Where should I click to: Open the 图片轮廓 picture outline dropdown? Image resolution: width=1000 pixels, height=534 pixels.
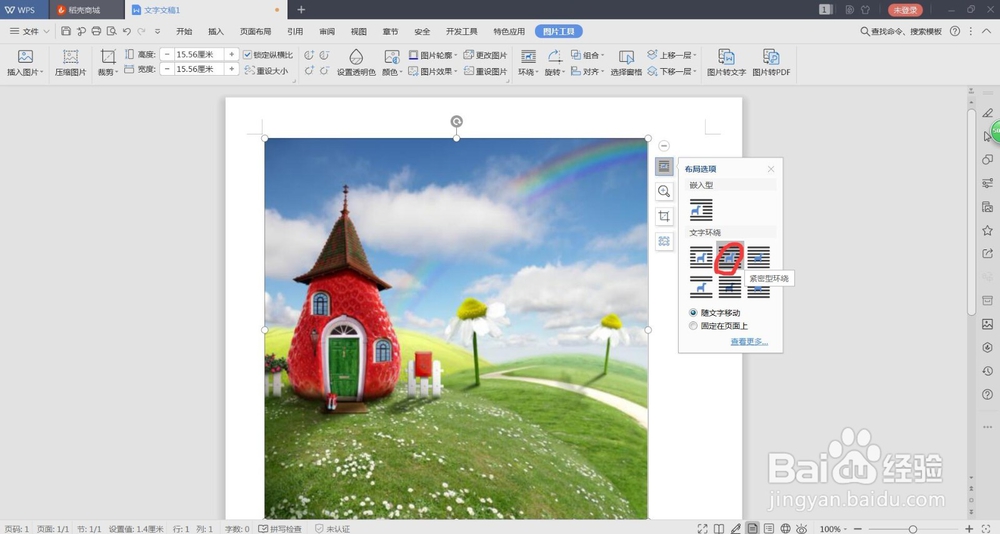tap(432, 55)
